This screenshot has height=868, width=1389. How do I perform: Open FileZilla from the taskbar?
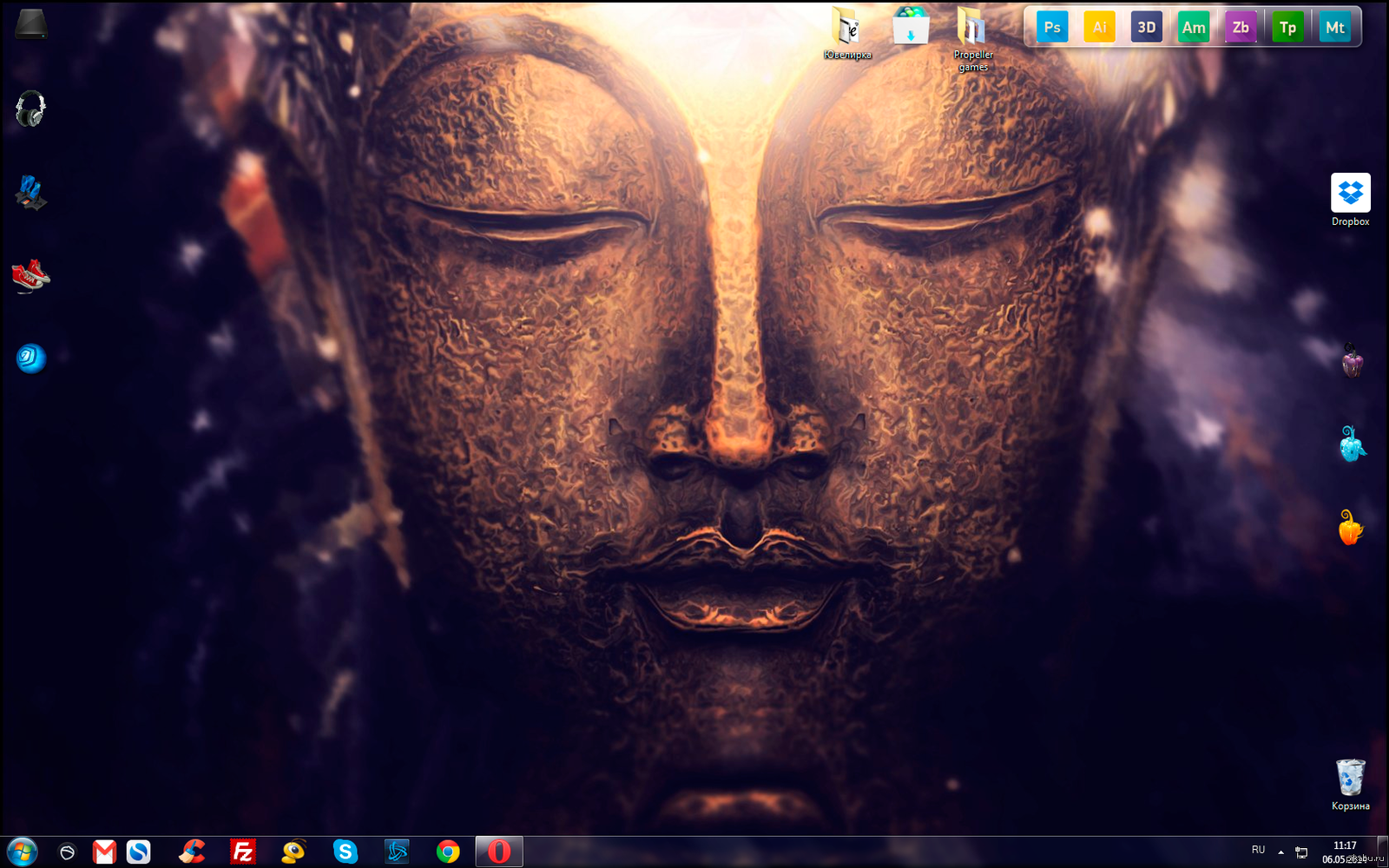click(243, 852)
